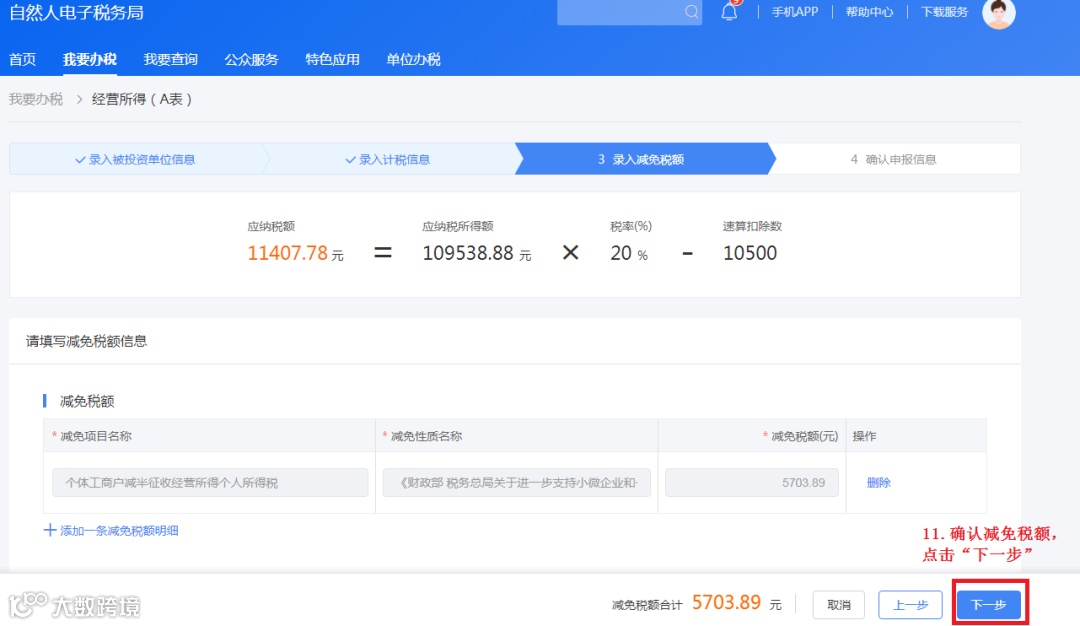Click 添加一条减免税额明细 link
Screen dimensions: 1080x626
118,530
